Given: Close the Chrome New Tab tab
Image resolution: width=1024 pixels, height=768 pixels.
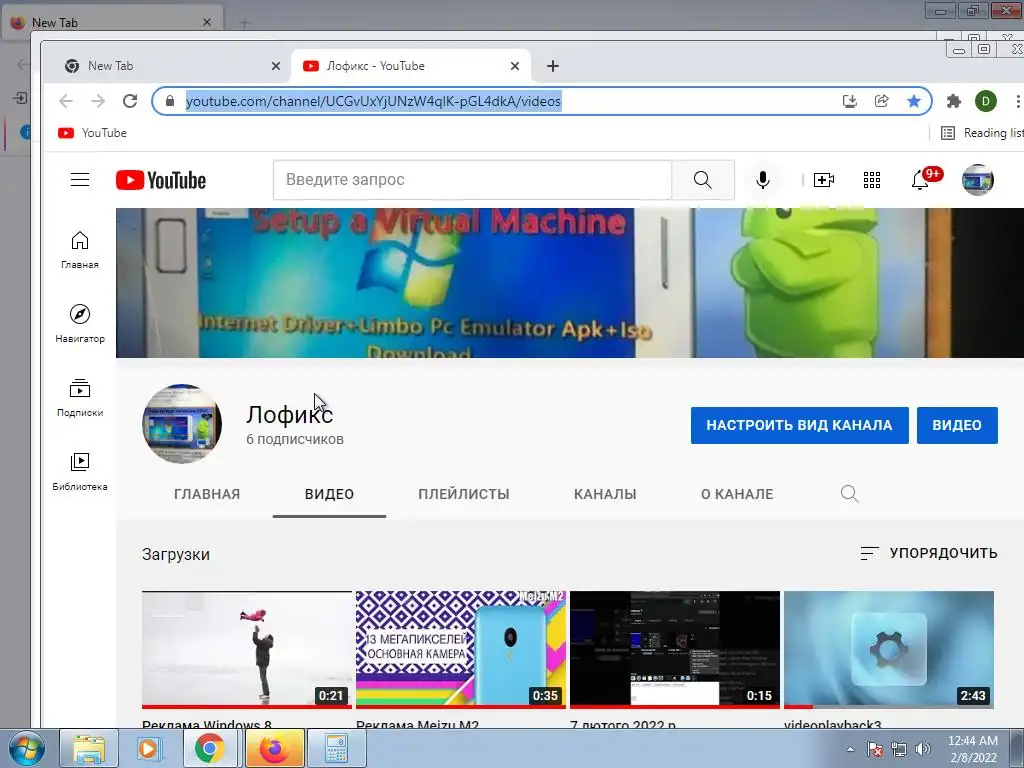Looking at the screenshot, I should tap(276, 66).
